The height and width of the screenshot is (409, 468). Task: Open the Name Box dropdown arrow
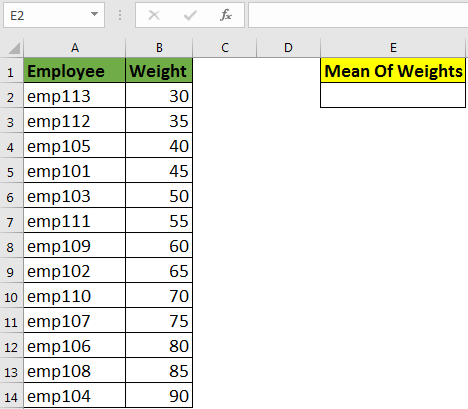point(94,14)
